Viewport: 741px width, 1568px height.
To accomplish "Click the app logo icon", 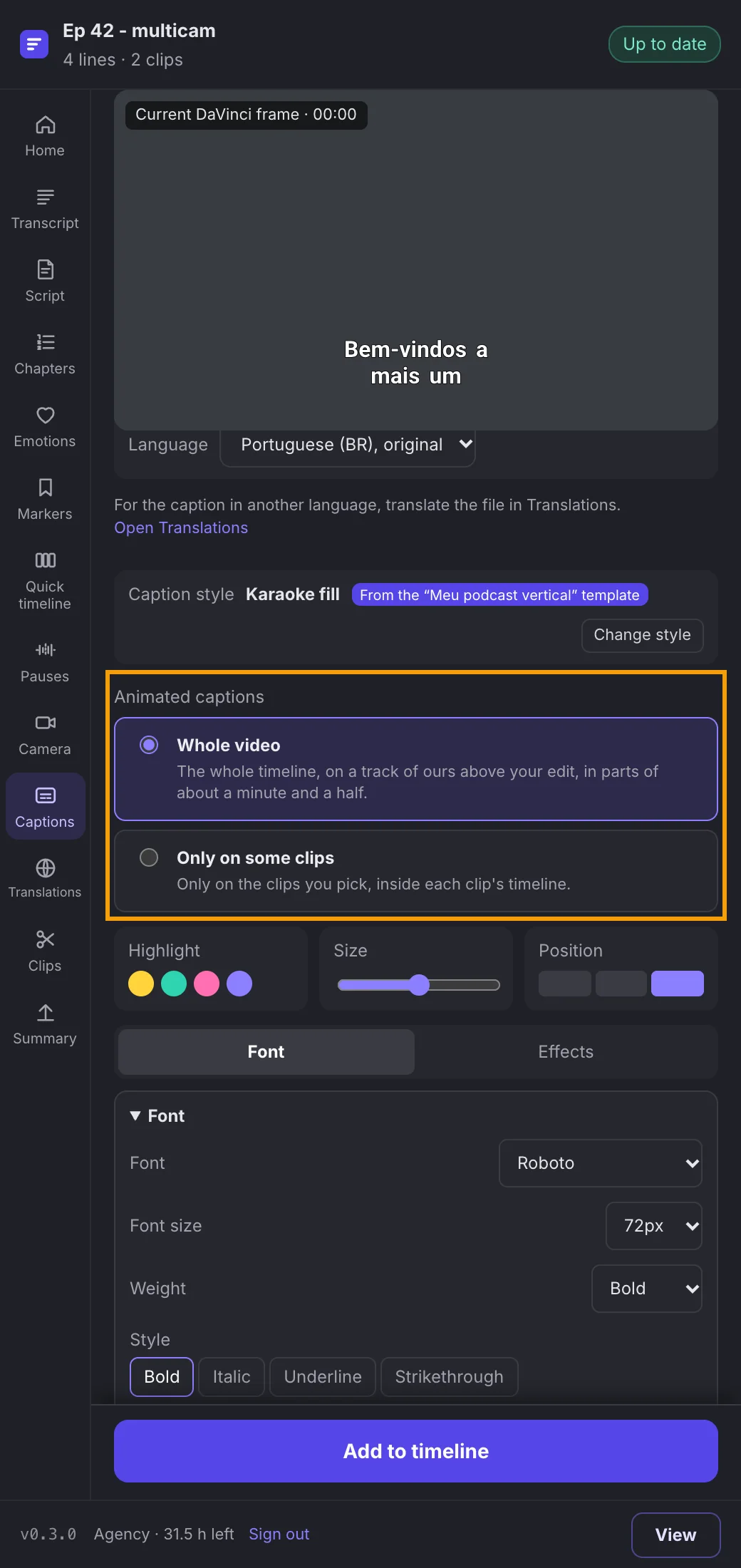I will [x=34, y=44].
